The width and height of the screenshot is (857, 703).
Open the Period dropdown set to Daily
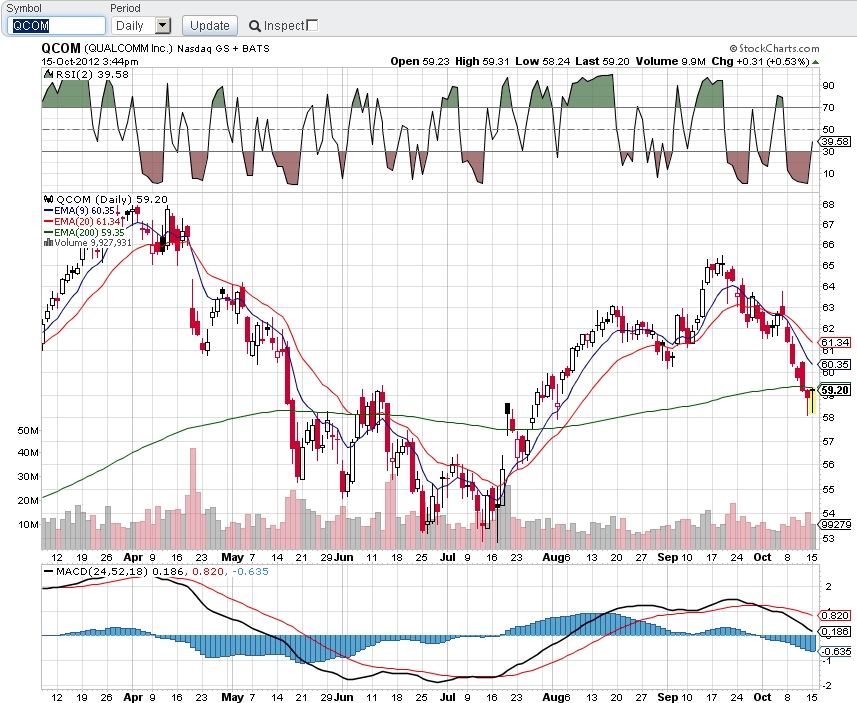click(141, 26)
